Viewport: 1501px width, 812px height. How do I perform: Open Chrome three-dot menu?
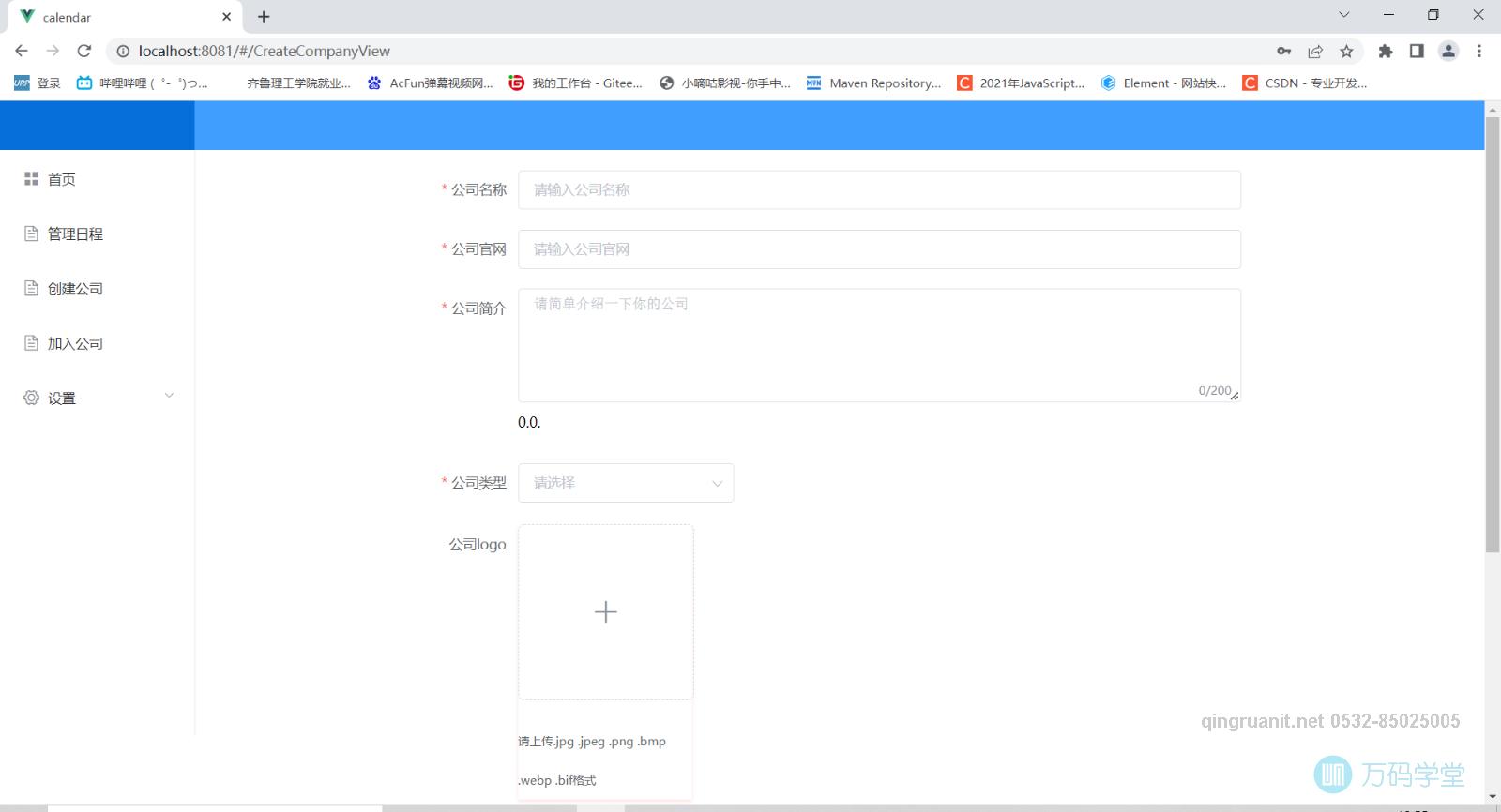point(1479,51)
